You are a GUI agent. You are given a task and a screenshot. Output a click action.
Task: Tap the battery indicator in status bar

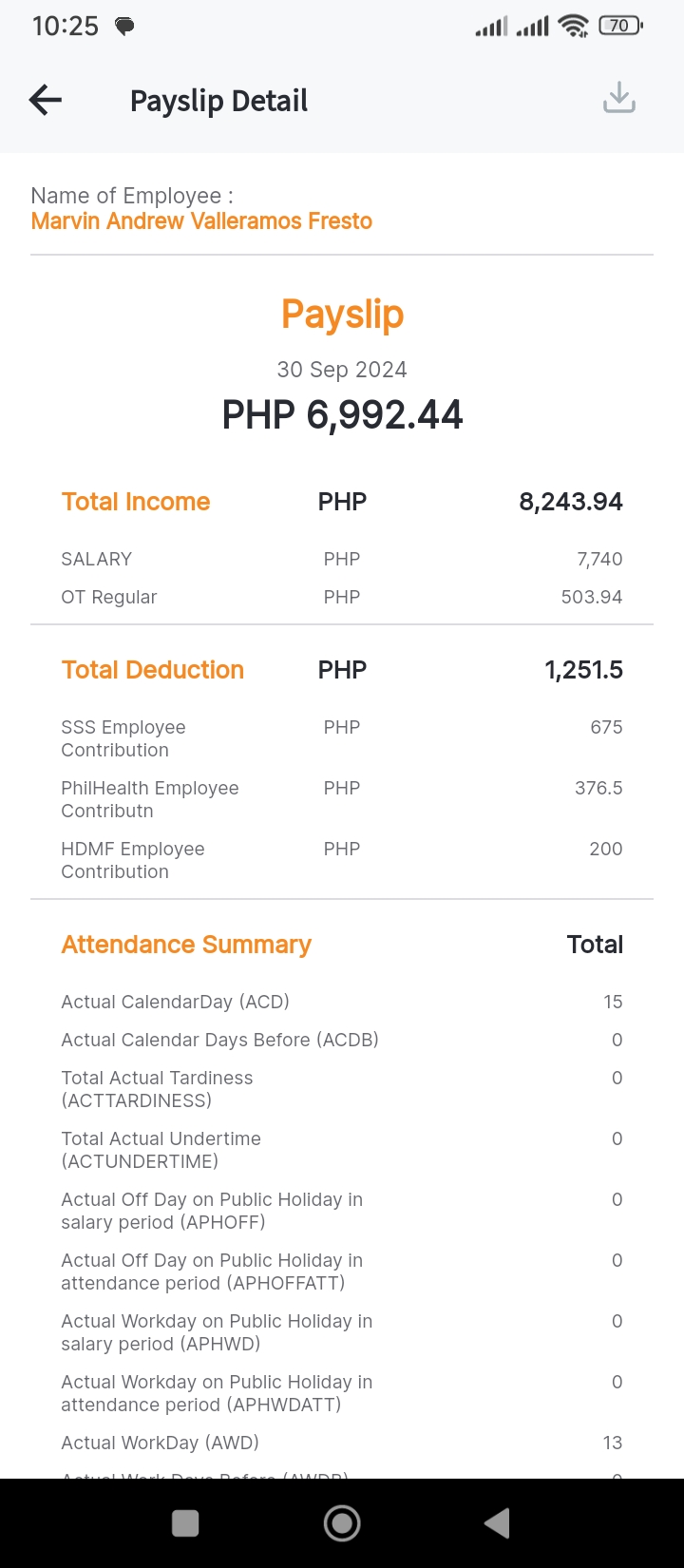620,26
